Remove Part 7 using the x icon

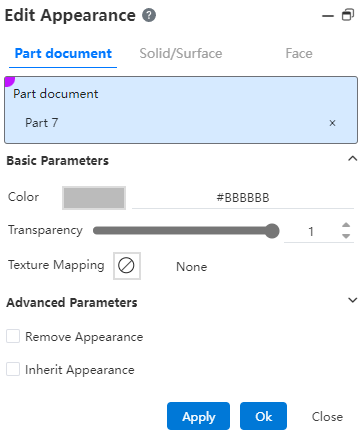(332, 123)
